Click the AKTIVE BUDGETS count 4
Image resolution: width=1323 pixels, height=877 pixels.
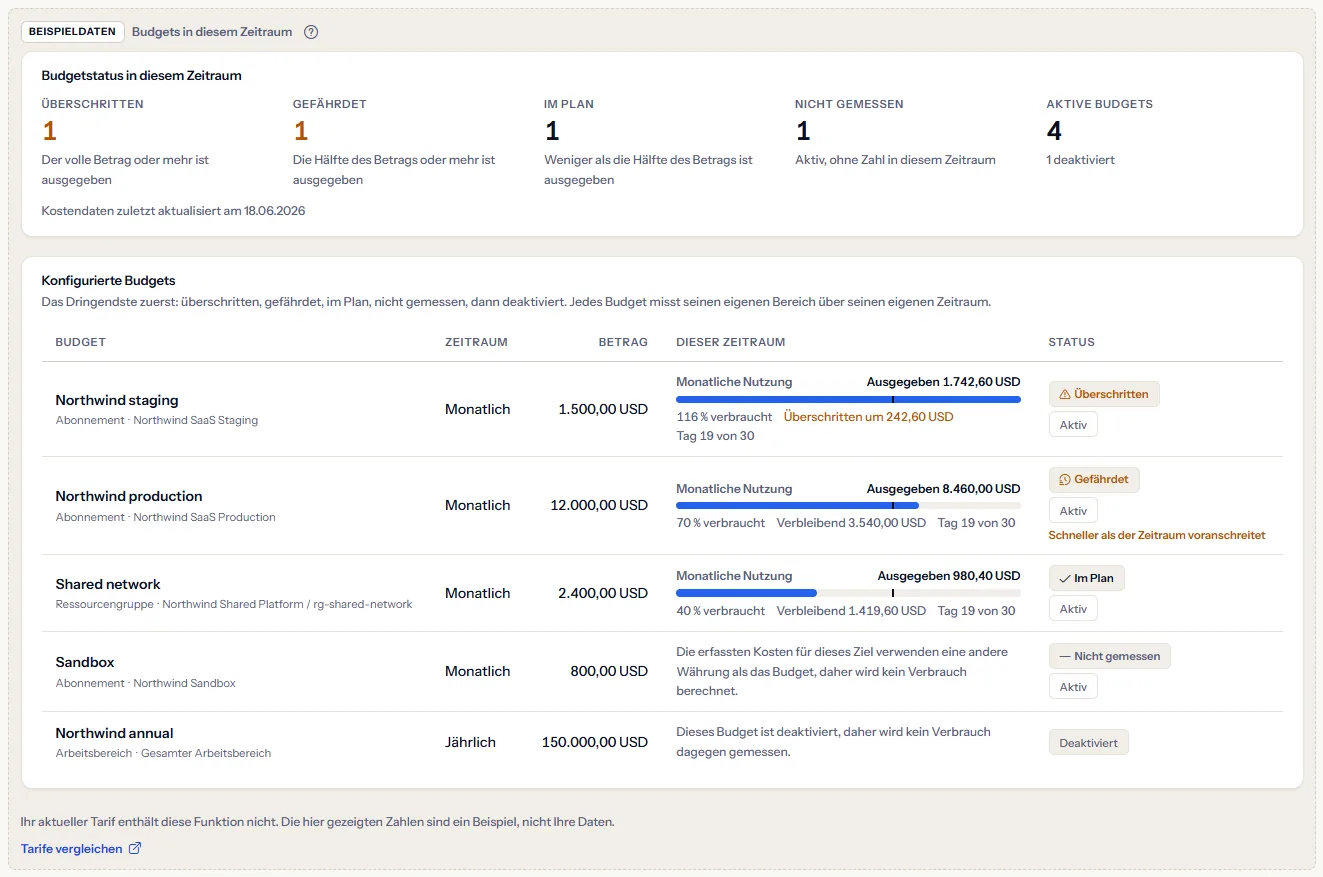point(1054,131)
